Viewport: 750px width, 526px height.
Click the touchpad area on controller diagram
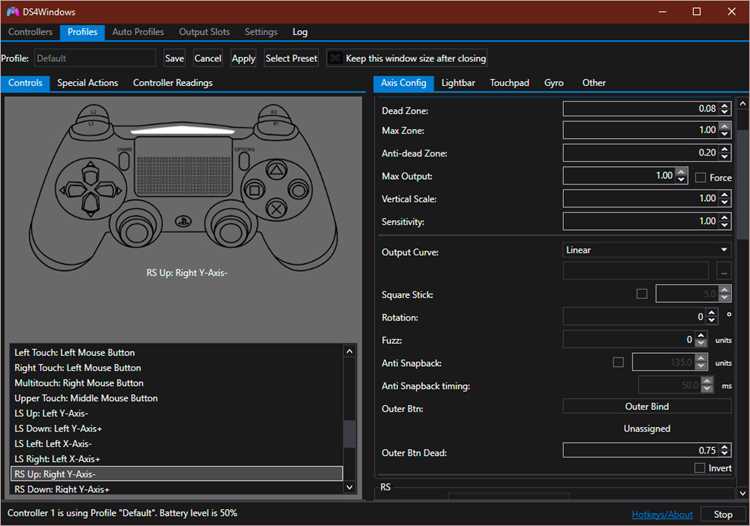coord(183,166)
